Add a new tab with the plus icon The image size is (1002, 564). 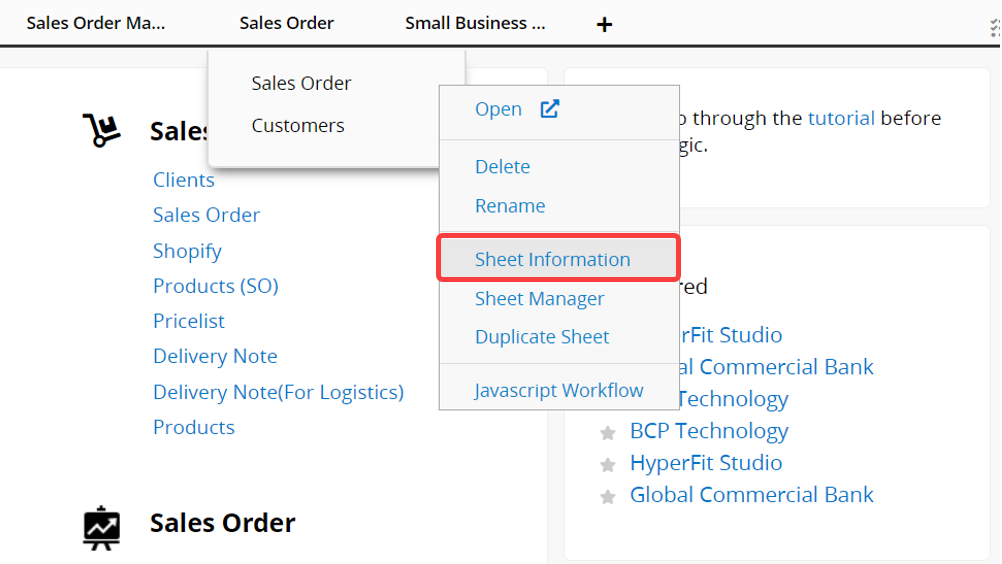(604, 24)
